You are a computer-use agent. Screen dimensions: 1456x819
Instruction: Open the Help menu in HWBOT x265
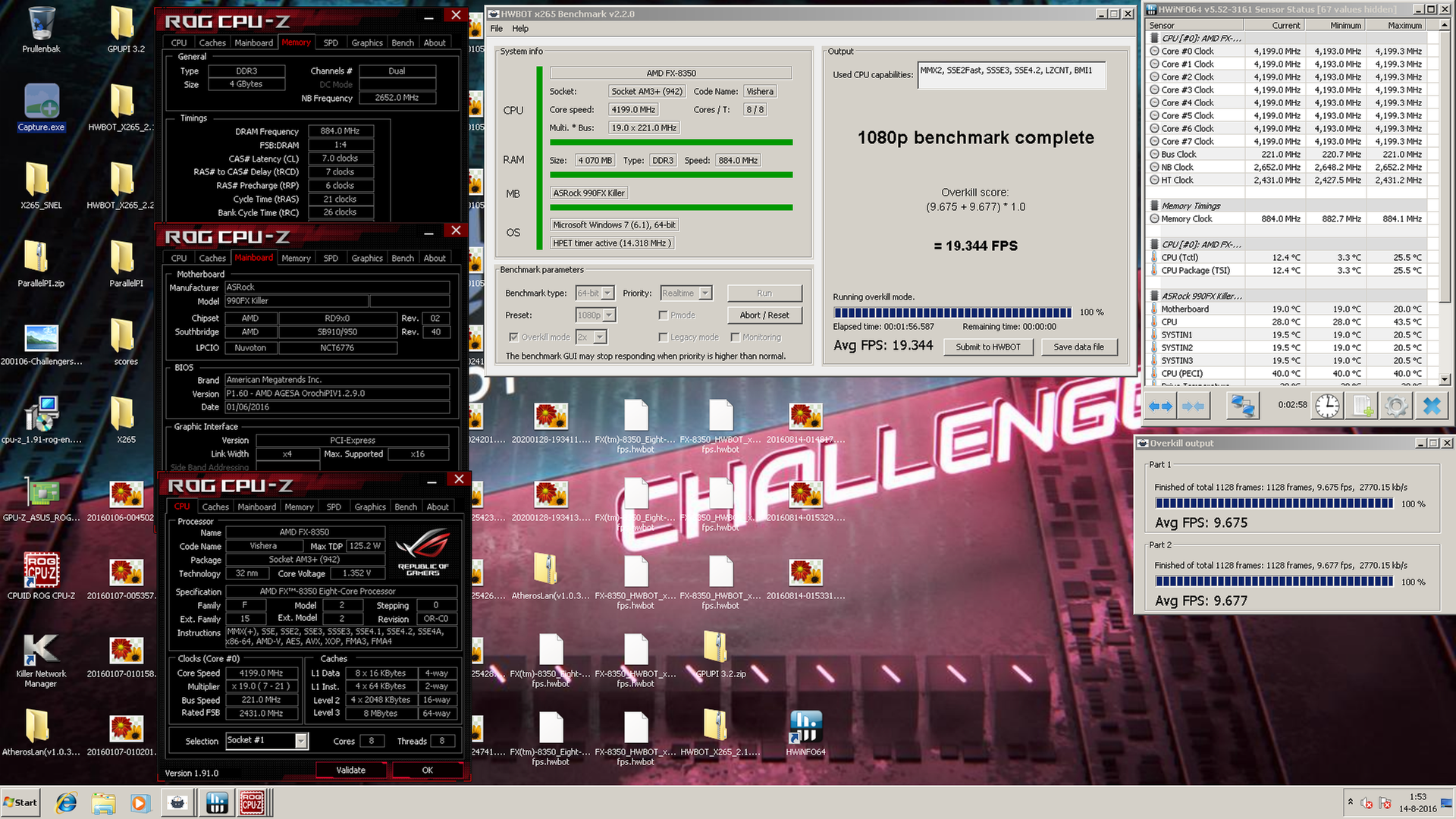pos(520,29)
